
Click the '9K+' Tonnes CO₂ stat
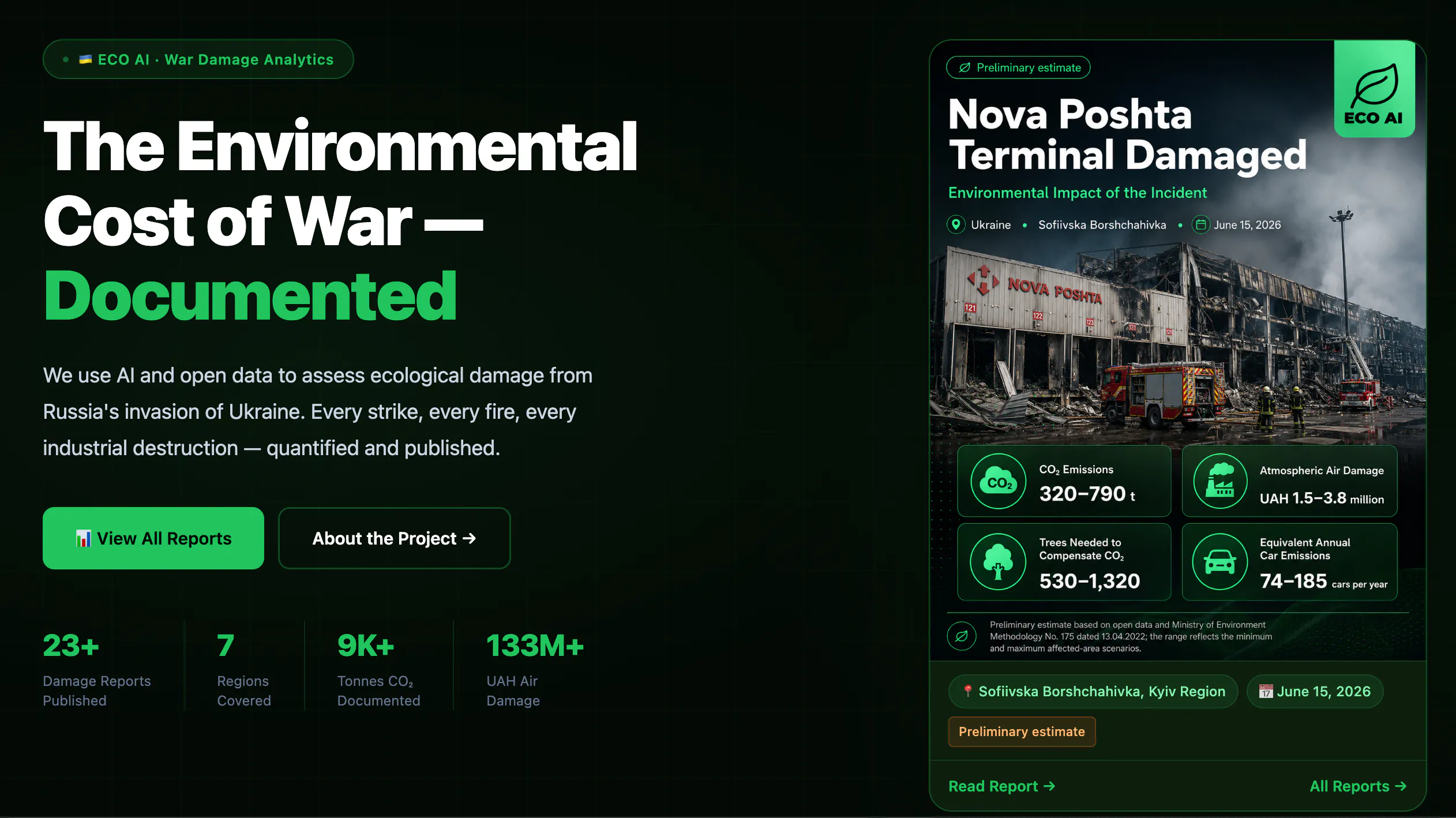coord(379,668)
